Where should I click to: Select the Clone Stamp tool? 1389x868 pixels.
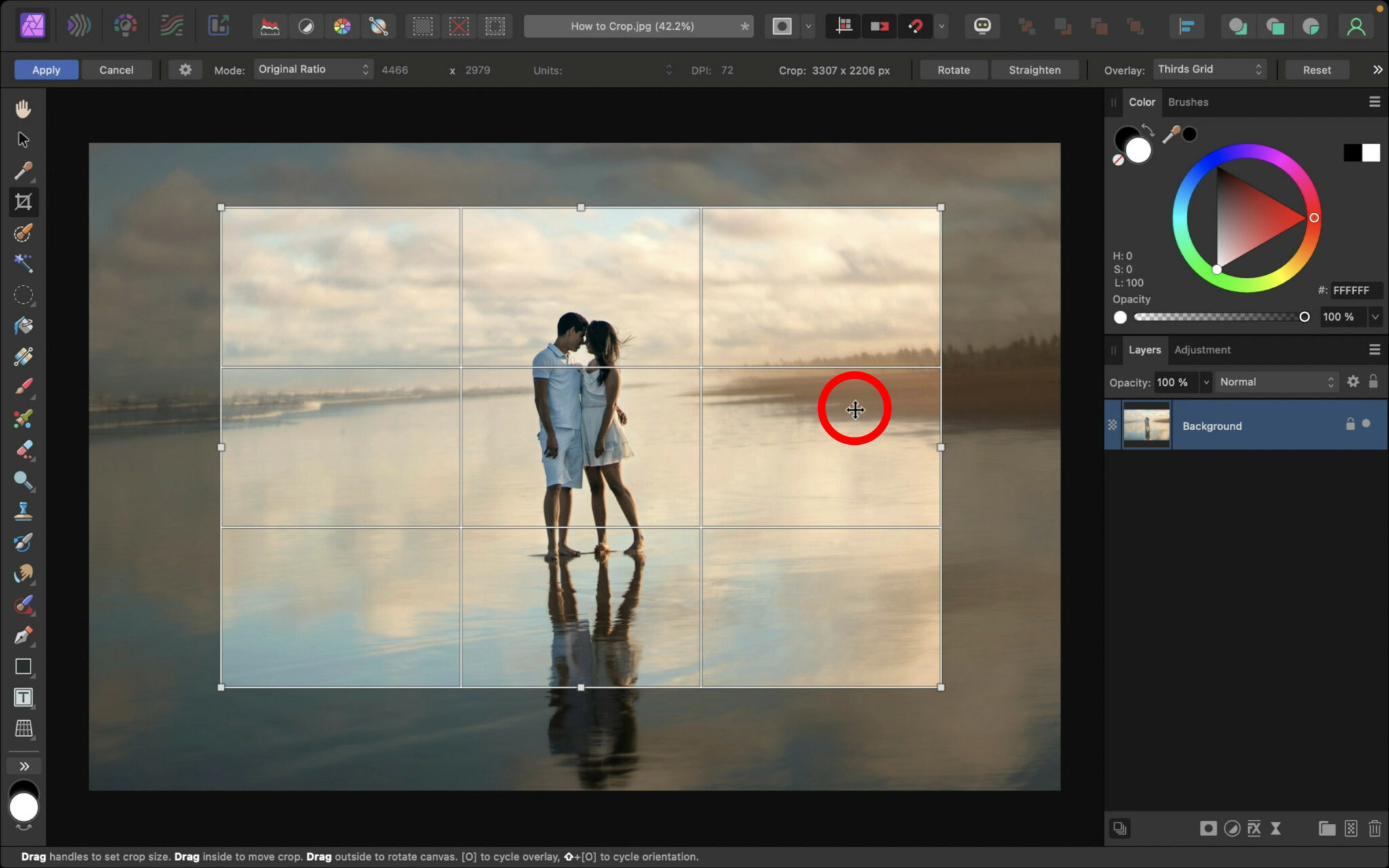point(23,511)
